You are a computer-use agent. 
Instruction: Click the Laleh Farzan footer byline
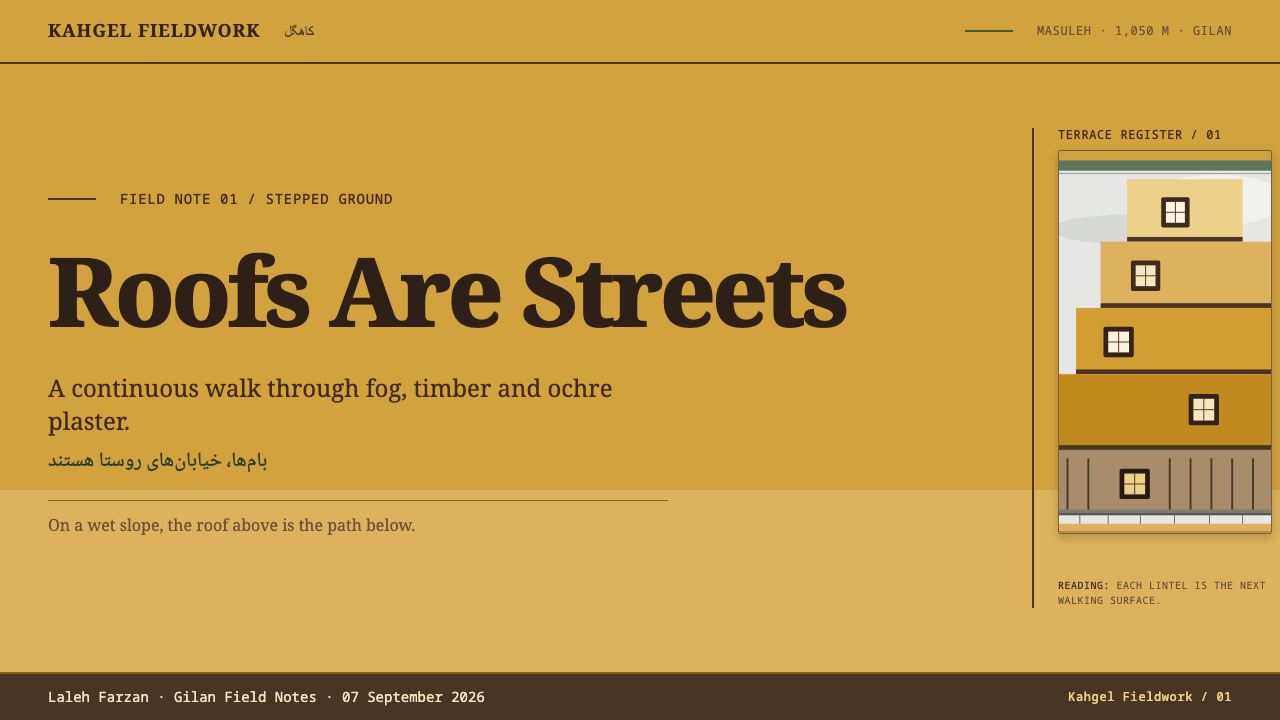point(266,697)
